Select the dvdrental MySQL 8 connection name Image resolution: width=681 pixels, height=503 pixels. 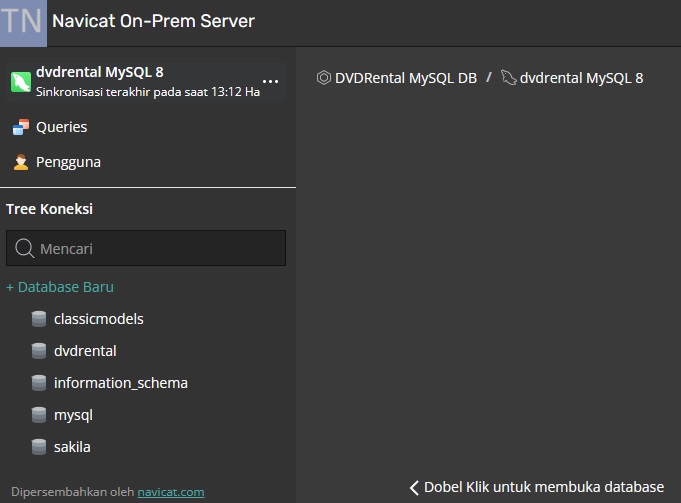pos(99,72)
